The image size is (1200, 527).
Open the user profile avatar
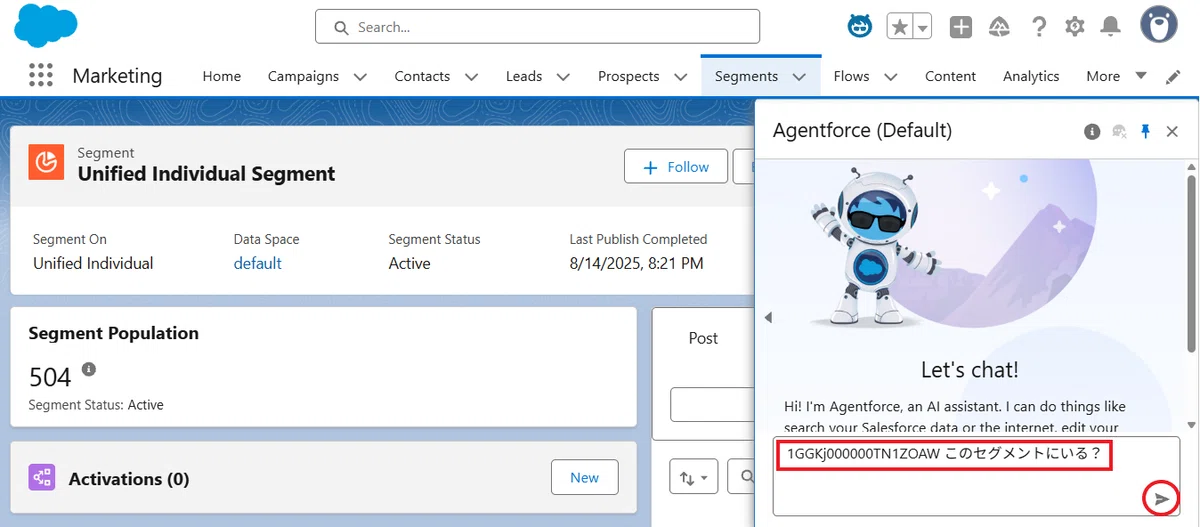[1158, 25]
